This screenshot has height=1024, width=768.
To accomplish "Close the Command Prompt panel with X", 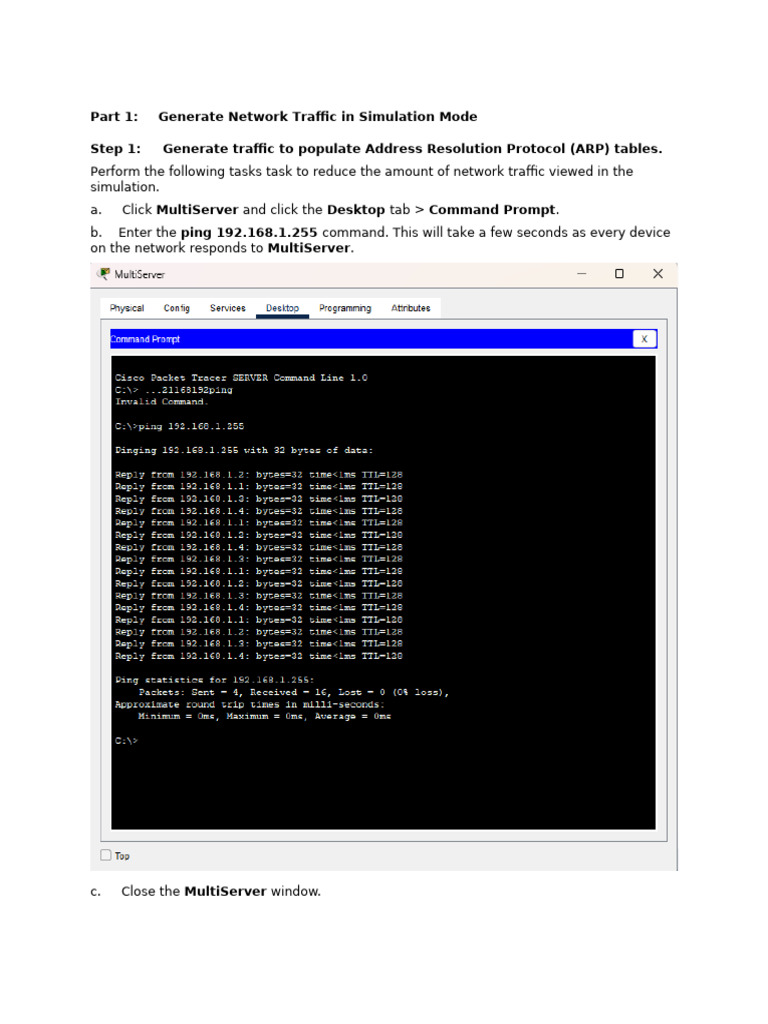I will click(x=645, y=339).
